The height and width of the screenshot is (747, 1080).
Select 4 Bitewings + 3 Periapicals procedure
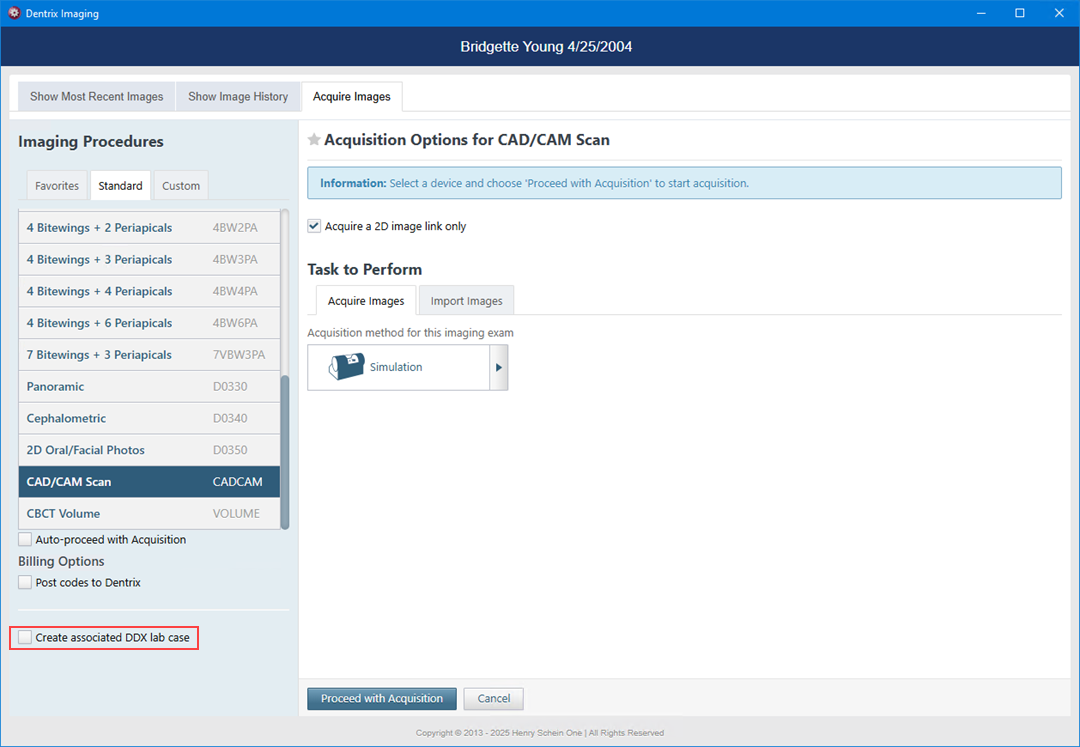(x=149, y=260)
